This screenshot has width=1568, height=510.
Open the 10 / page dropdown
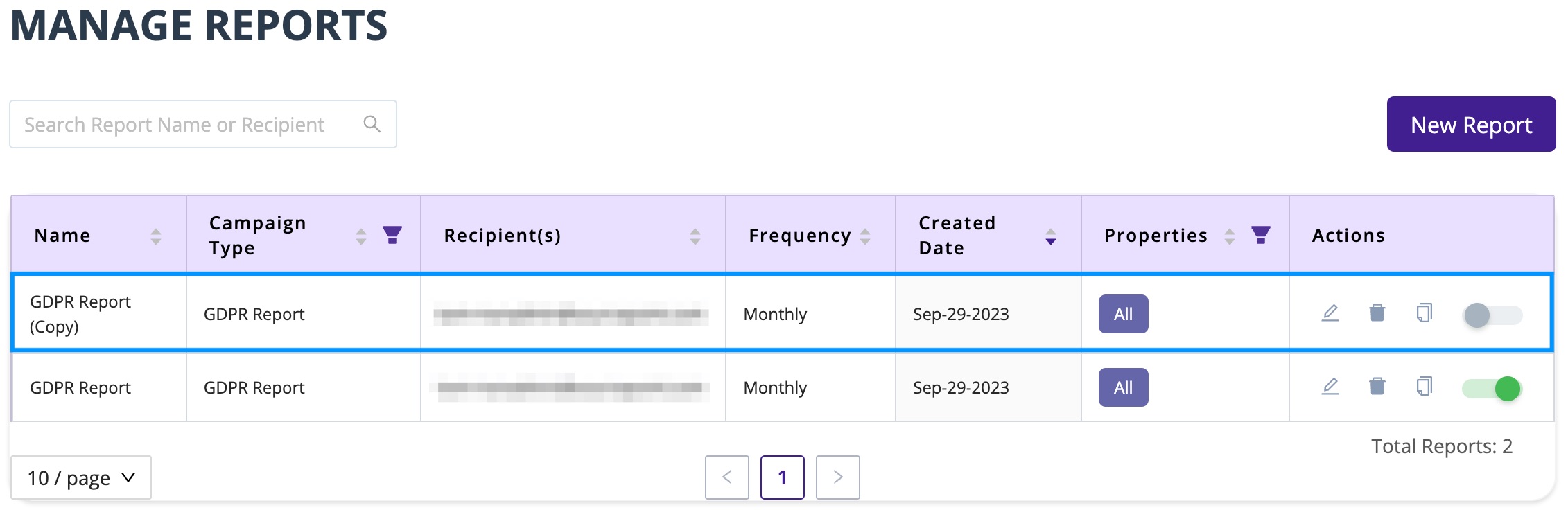tap(81, 477)
